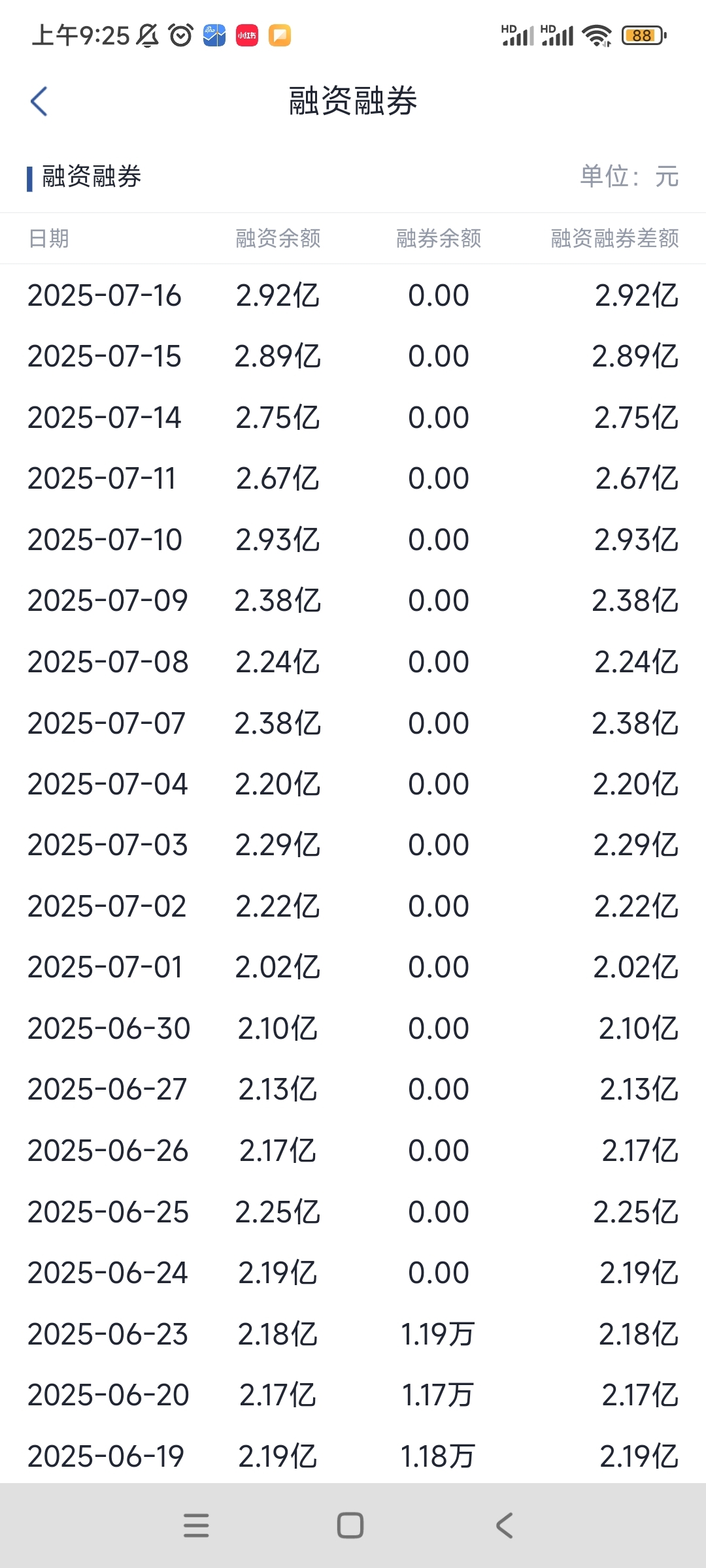
Task: Tap the system back chevron at bottom
Action: [504, 1526]
